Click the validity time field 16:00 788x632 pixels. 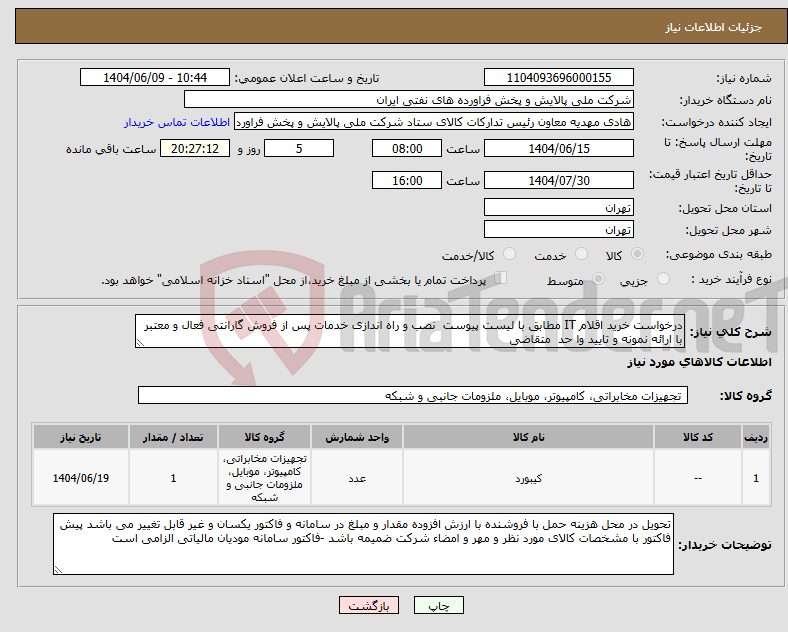point(407,180)
